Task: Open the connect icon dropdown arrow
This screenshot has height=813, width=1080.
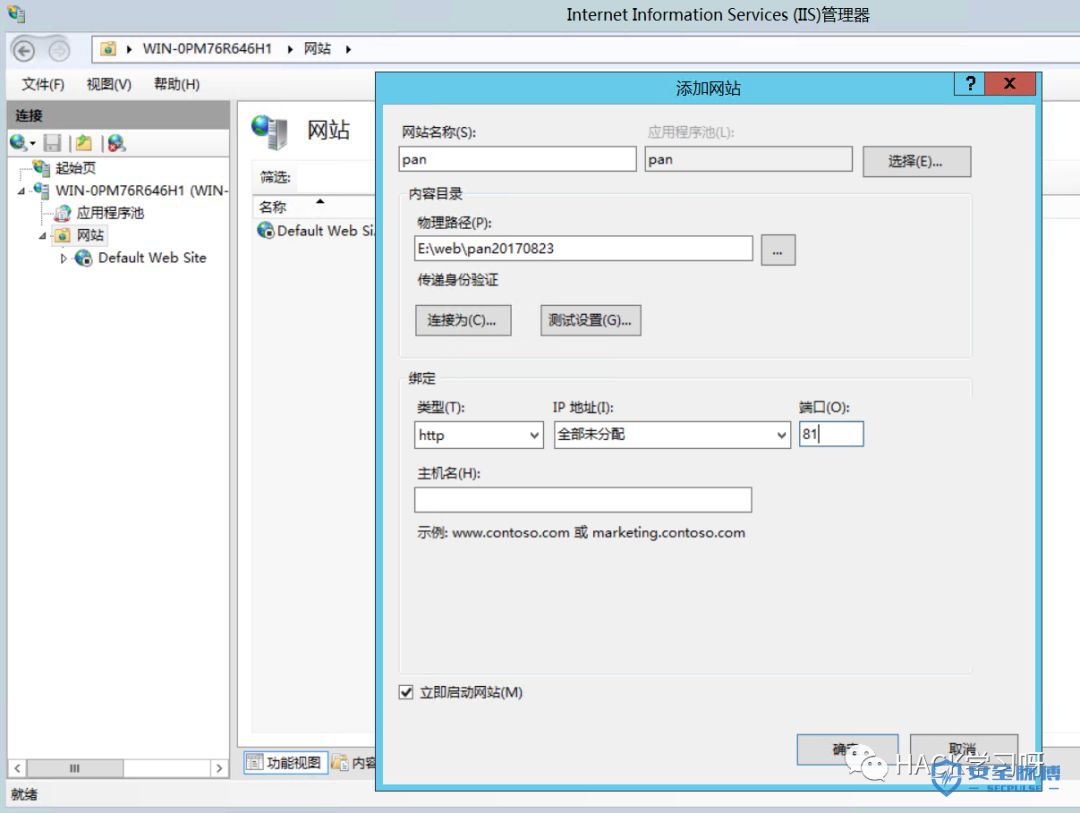Action: 32,143
